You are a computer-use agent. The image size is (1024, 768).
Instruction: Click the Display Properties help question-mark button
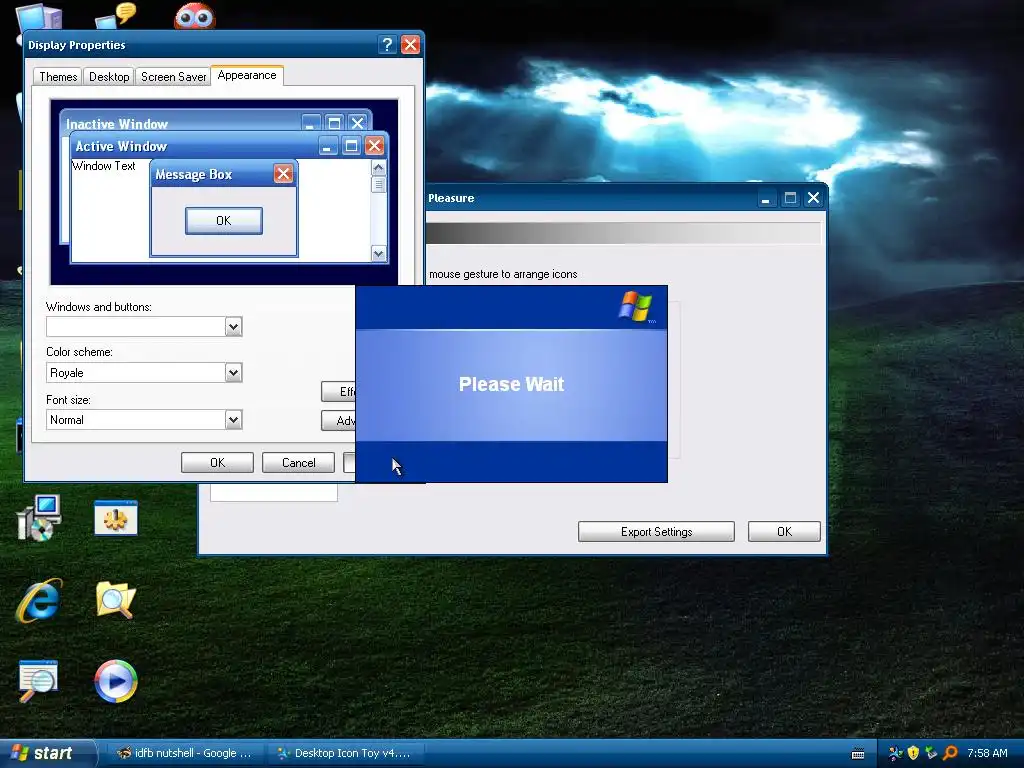[x=387, y=44]
